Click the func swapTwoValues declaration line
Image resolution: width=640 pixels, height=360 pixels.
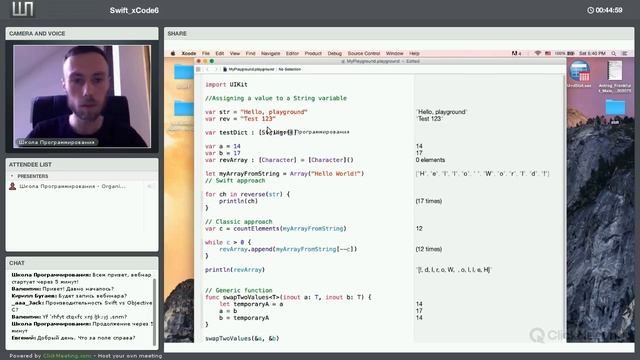[288, 297]
